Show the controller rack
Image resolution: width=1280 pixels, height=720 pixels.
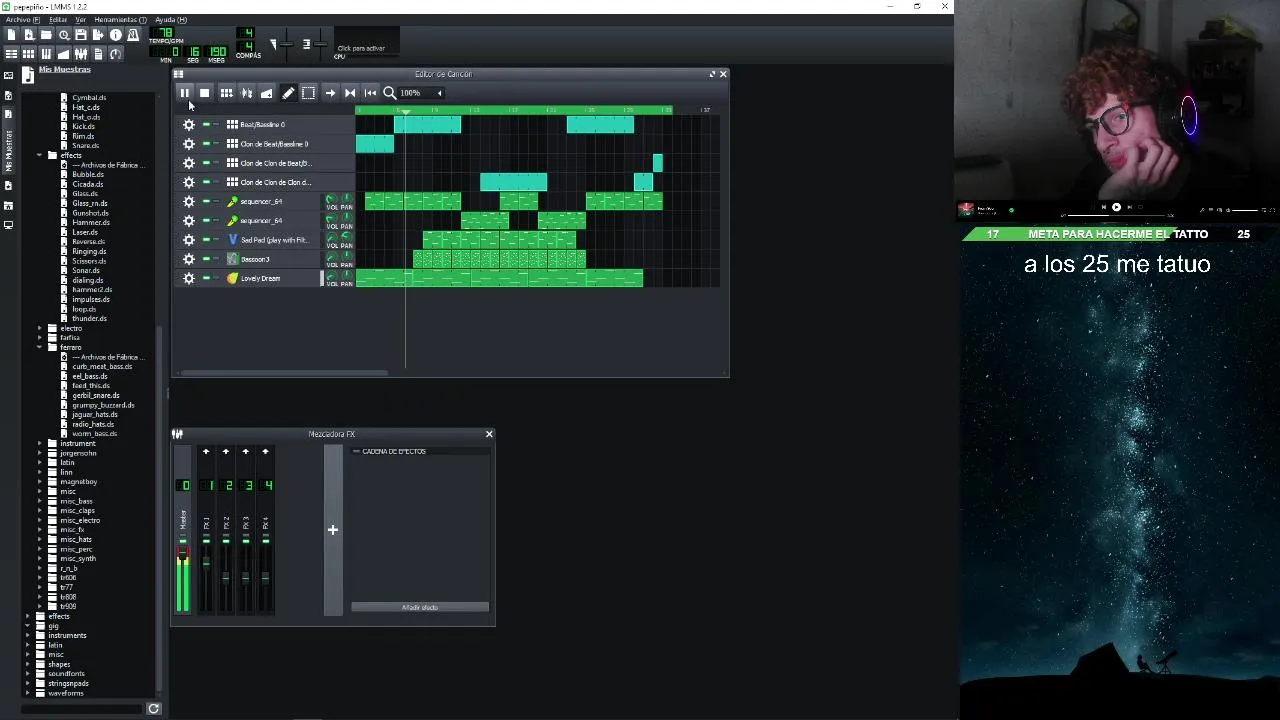[116, 54]
